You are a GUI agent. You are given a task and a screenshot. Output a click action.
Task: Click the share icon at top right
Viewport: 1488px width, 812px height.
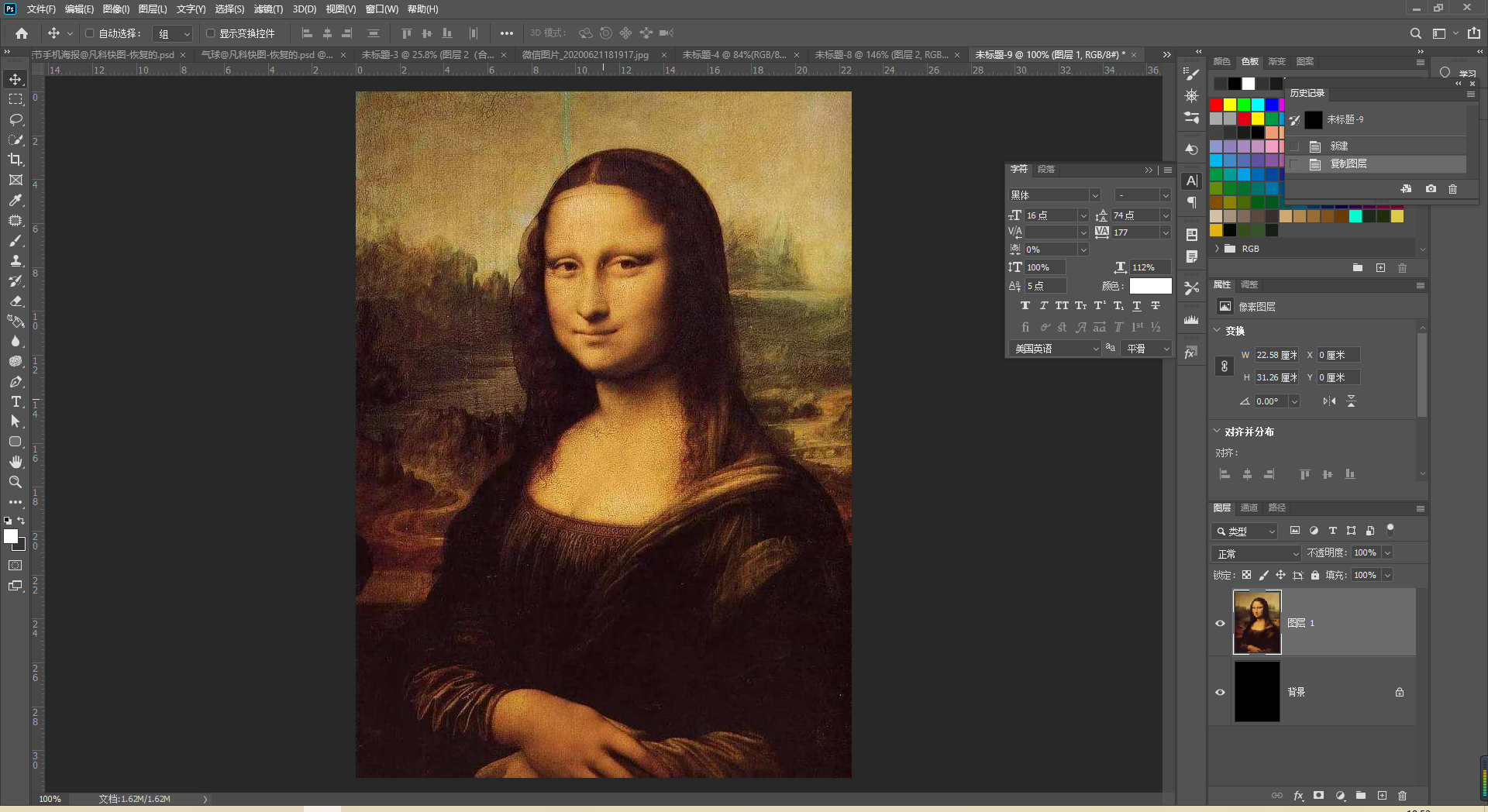(1473, 33)
